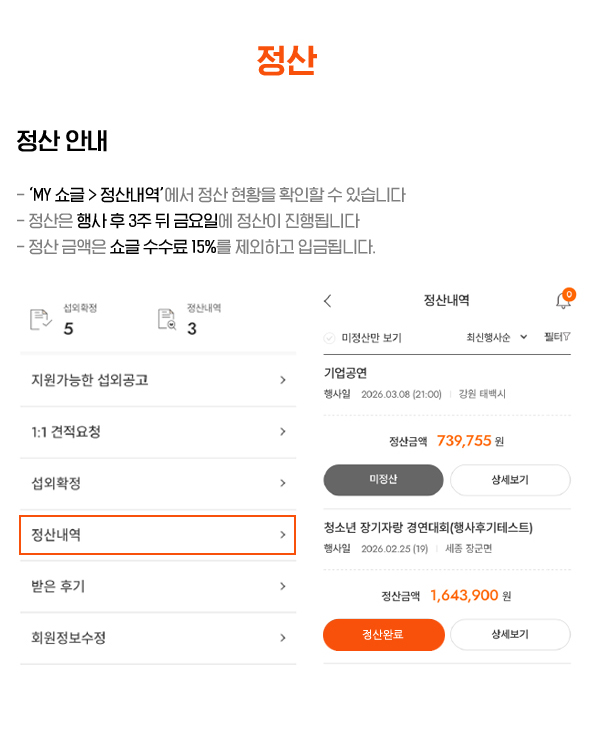Viewport: 607px width, 738px height.
Task: Click 상세보기 for the 기업공연 event
Action: [510, 480]
